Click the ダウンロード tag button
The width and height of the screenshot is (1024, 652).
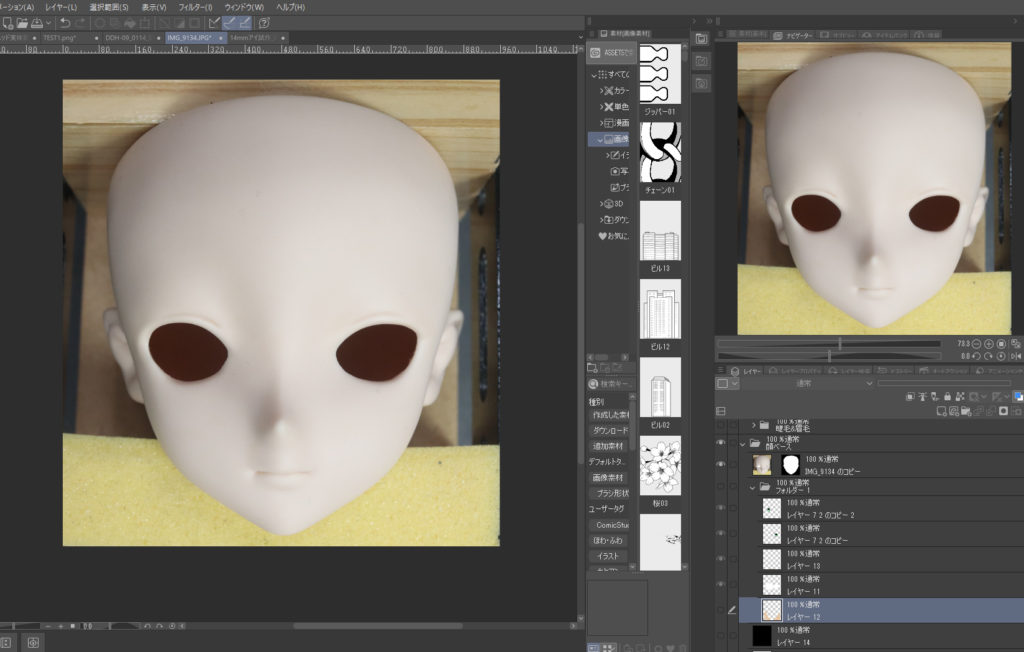click(x=610, y=430)
